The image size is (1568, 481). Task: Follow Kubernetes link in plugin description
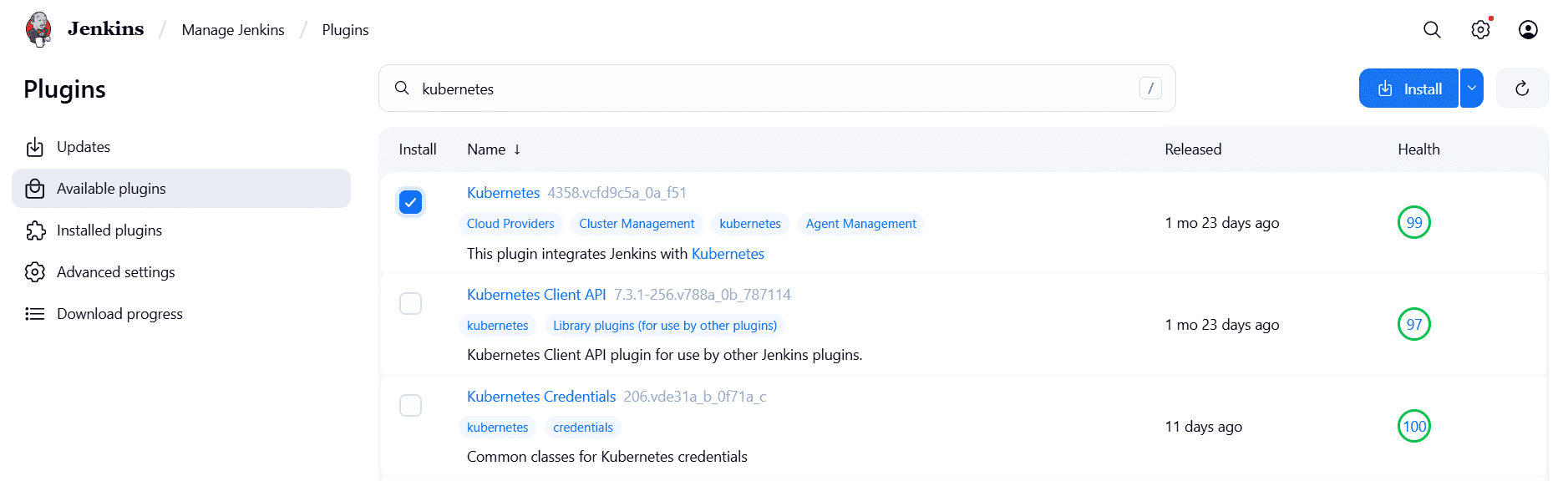728,254
